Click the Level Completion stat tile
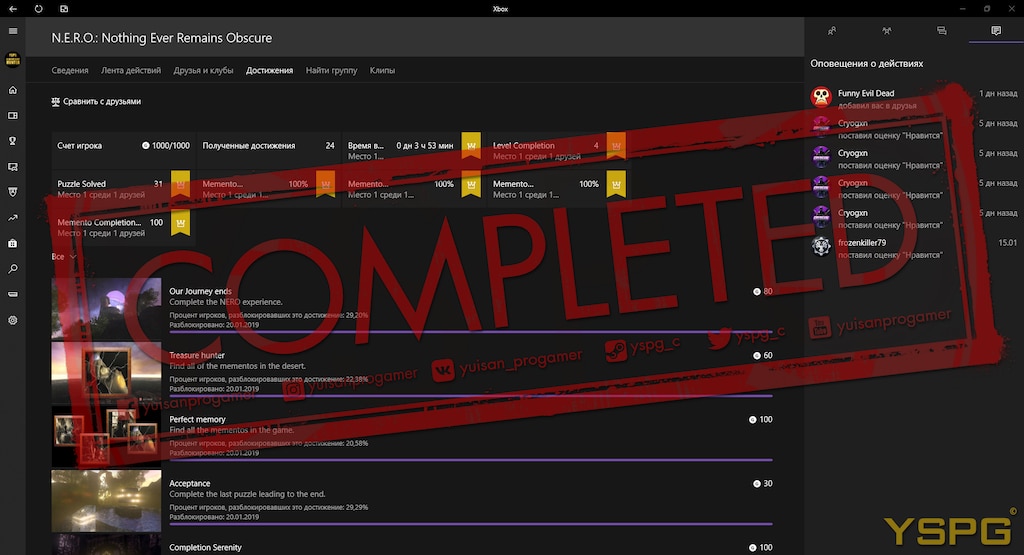Image resolution: width=1024 pixels, height=555 pixels. [x=558, y=150]
